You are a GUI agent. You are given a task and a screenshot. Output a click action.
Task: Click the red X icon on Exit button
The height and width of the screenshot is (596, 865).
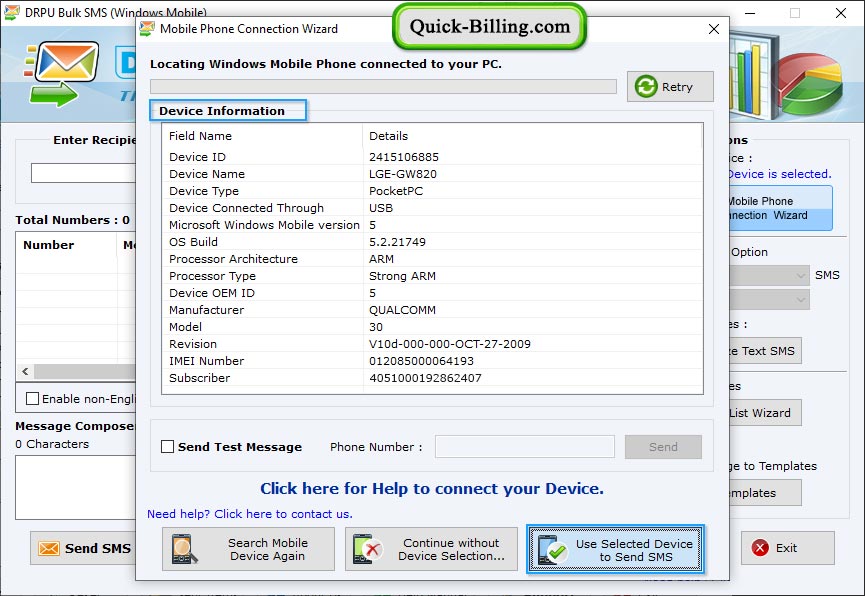[x=760, y=547]
